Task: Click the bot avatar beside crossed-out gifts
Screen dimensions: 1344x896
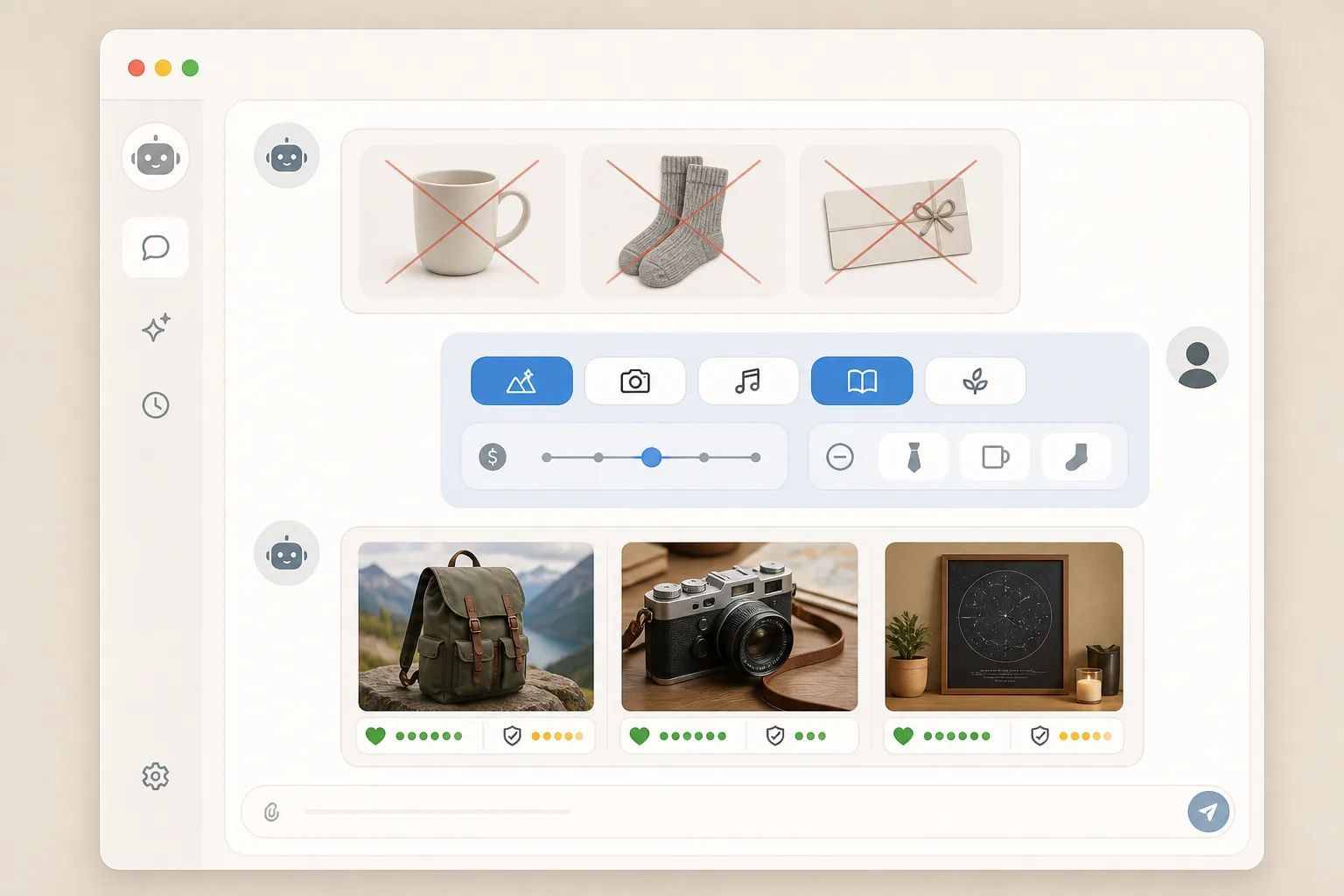Action: click(287, 156)
